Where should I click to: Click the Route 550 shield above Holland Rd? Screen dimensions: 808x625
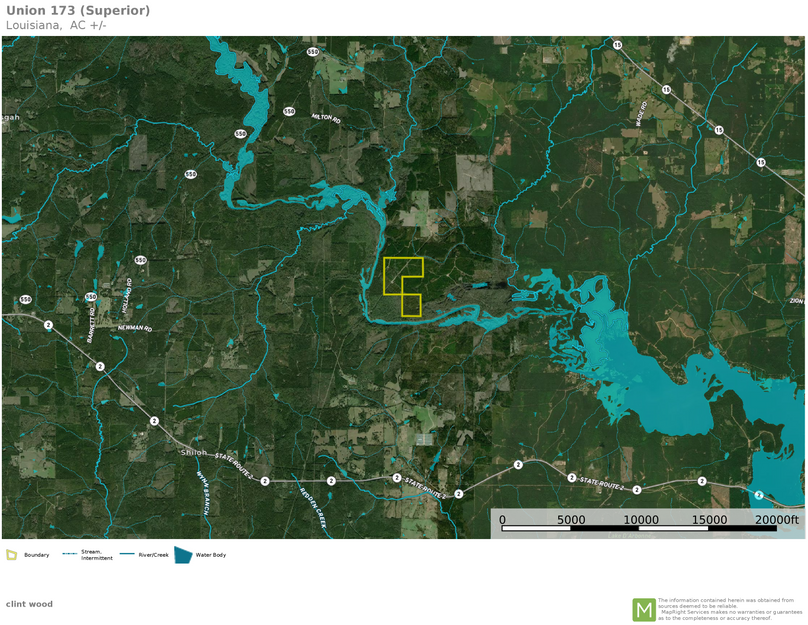click(140, 260)
